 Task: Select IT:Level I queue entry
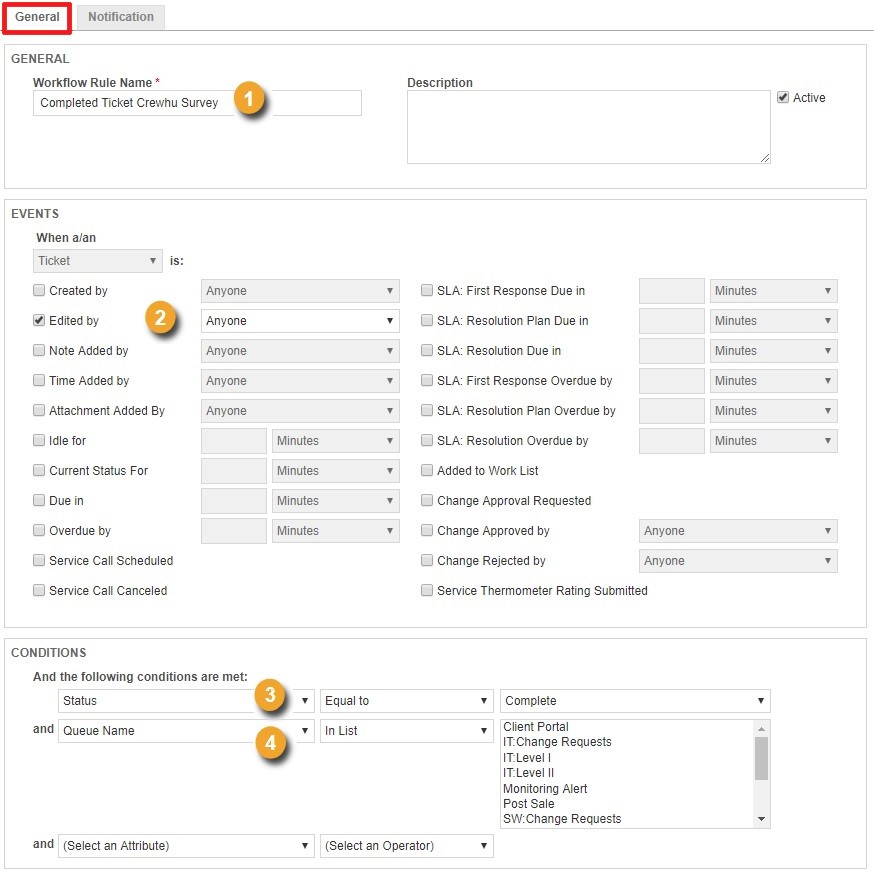pos(526,758)
